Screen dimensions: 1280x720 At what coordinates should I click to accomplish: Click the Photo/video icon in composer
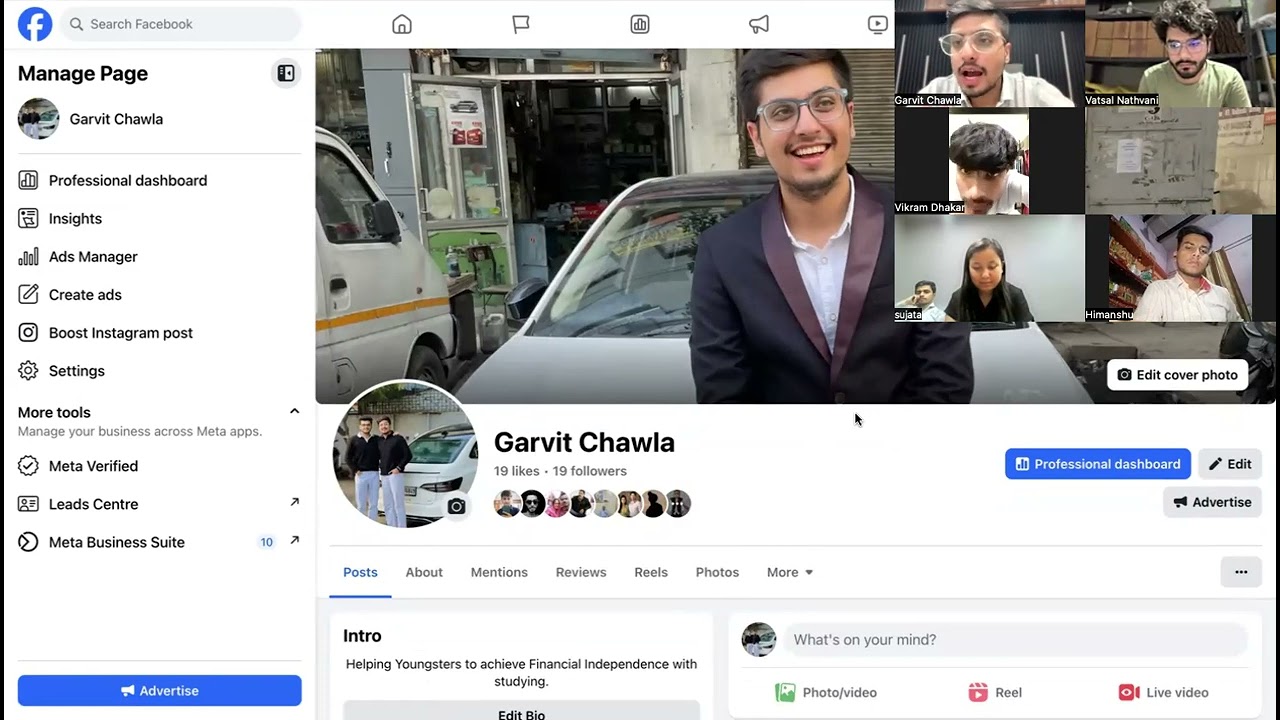pos(786,692)
